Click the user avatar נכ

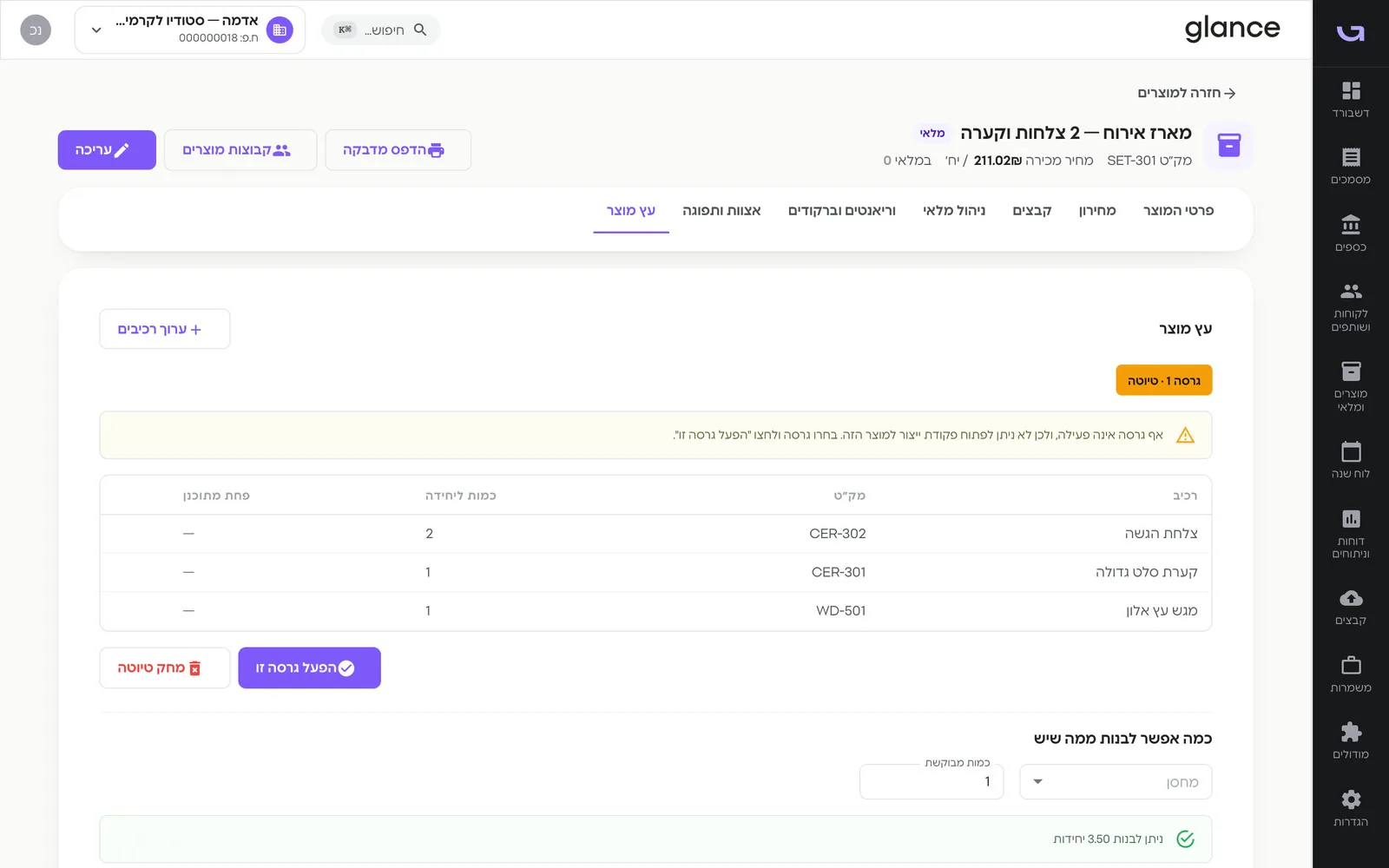coord(36,30)
